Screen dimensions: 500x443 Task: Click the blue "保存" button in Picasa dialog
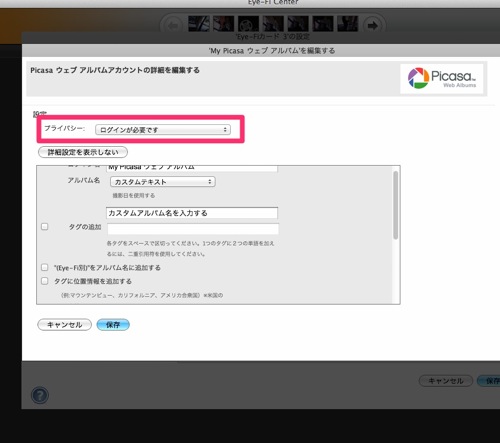tap(113, 325)
